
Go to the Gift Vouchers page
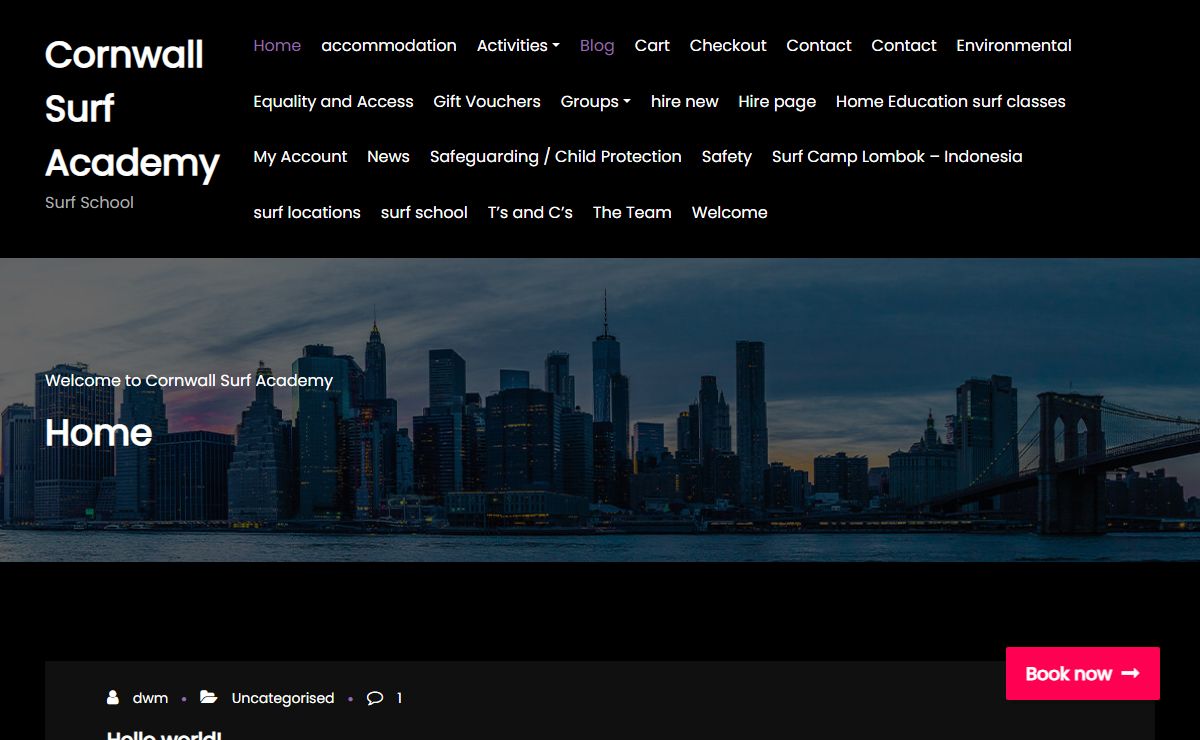tap(487, 102)
